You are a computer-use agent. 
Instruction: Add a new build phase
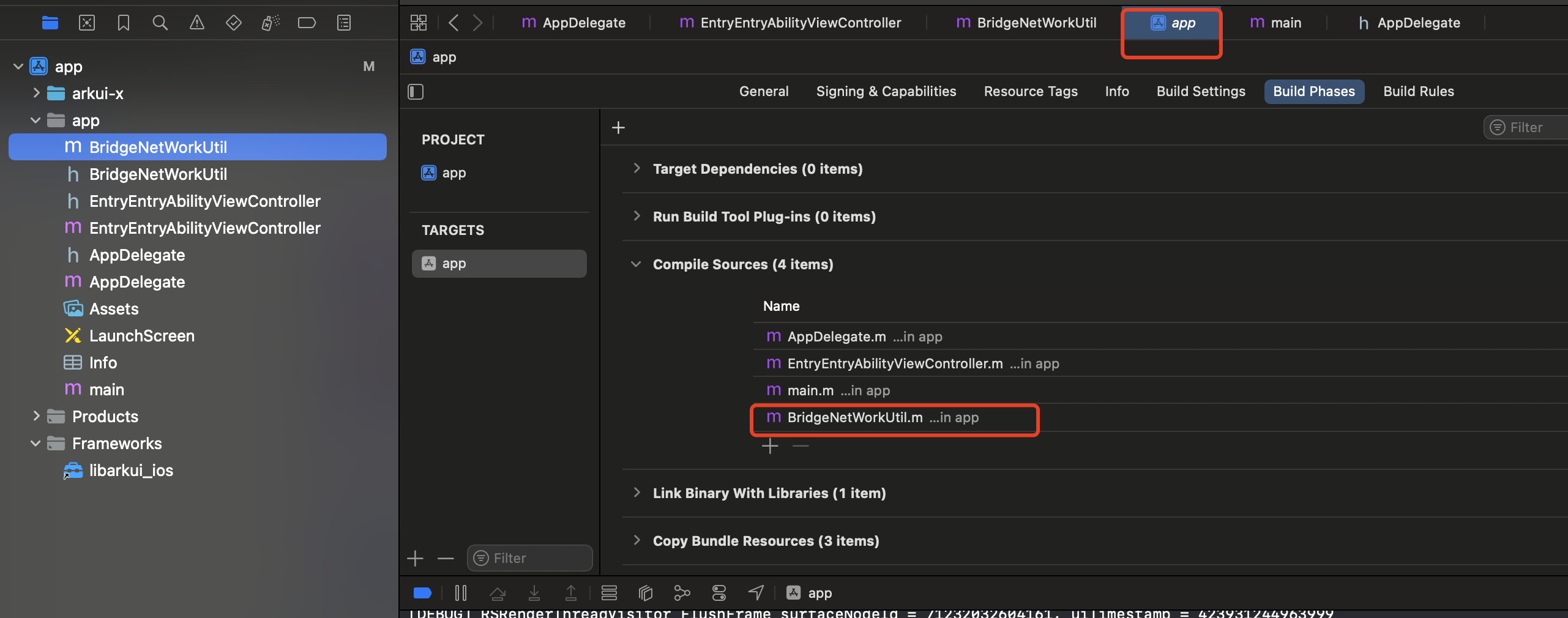pyautogui.click(x=619, y=127)
